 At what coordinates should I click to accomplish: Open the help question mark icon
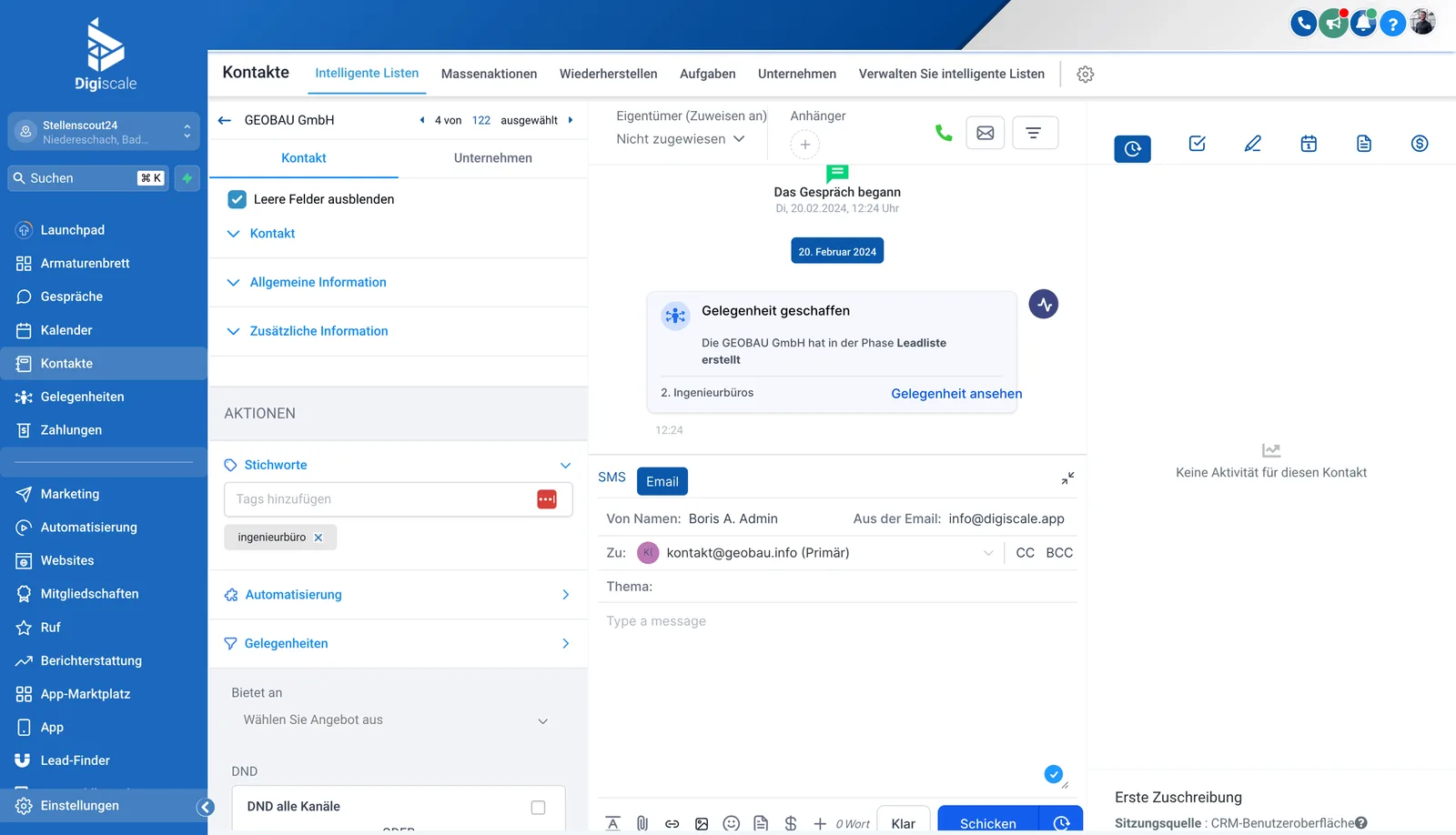(x=1392, y=24)
